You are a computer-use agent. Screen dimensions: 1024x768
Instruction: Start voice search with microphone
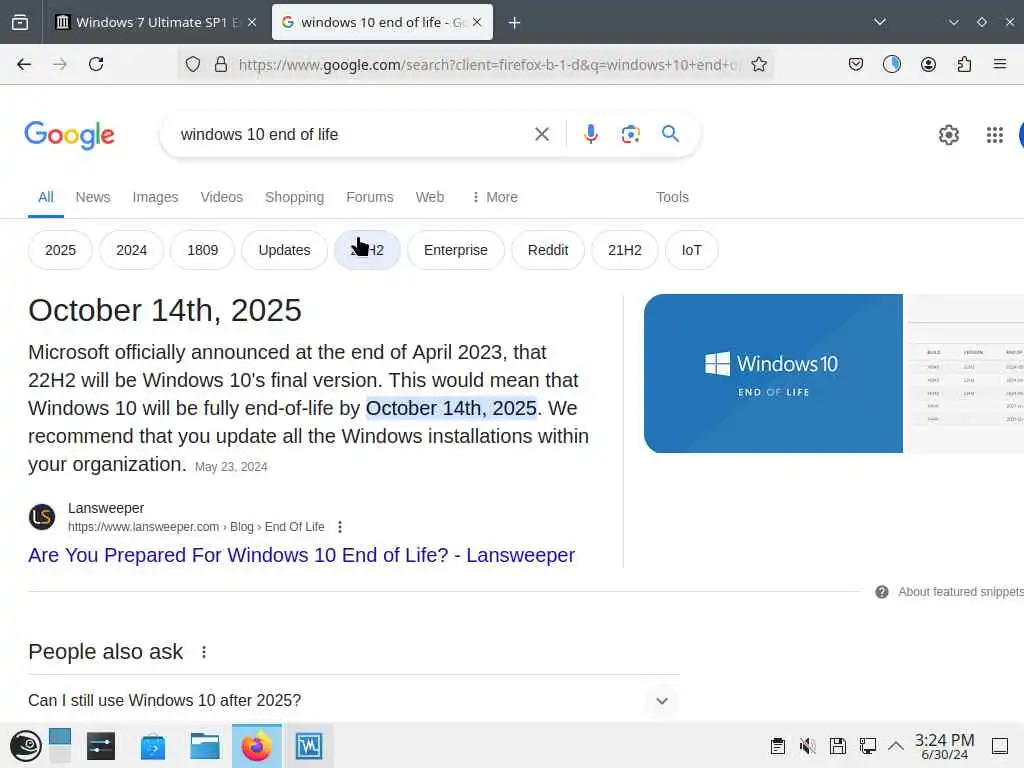click(590, 135)
